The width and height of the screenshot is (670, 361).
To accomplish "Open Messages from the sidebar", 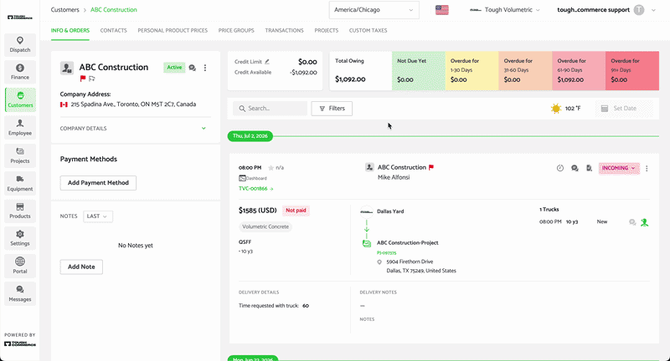I will coord(20,294).
